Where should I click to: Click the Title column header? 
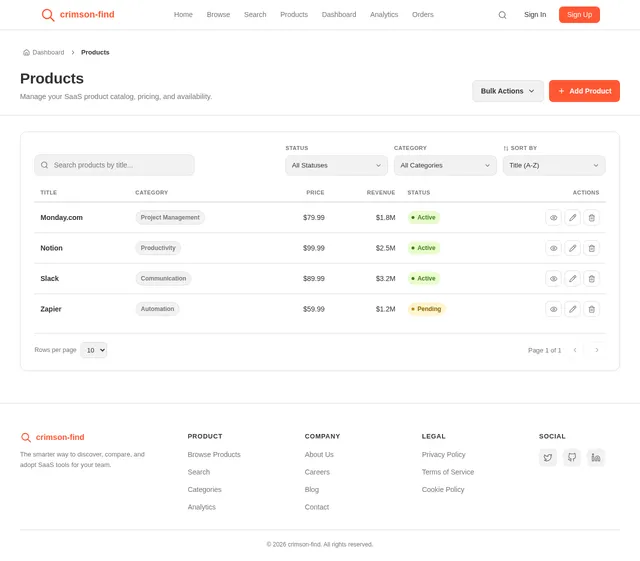click(x=49, y=192)
